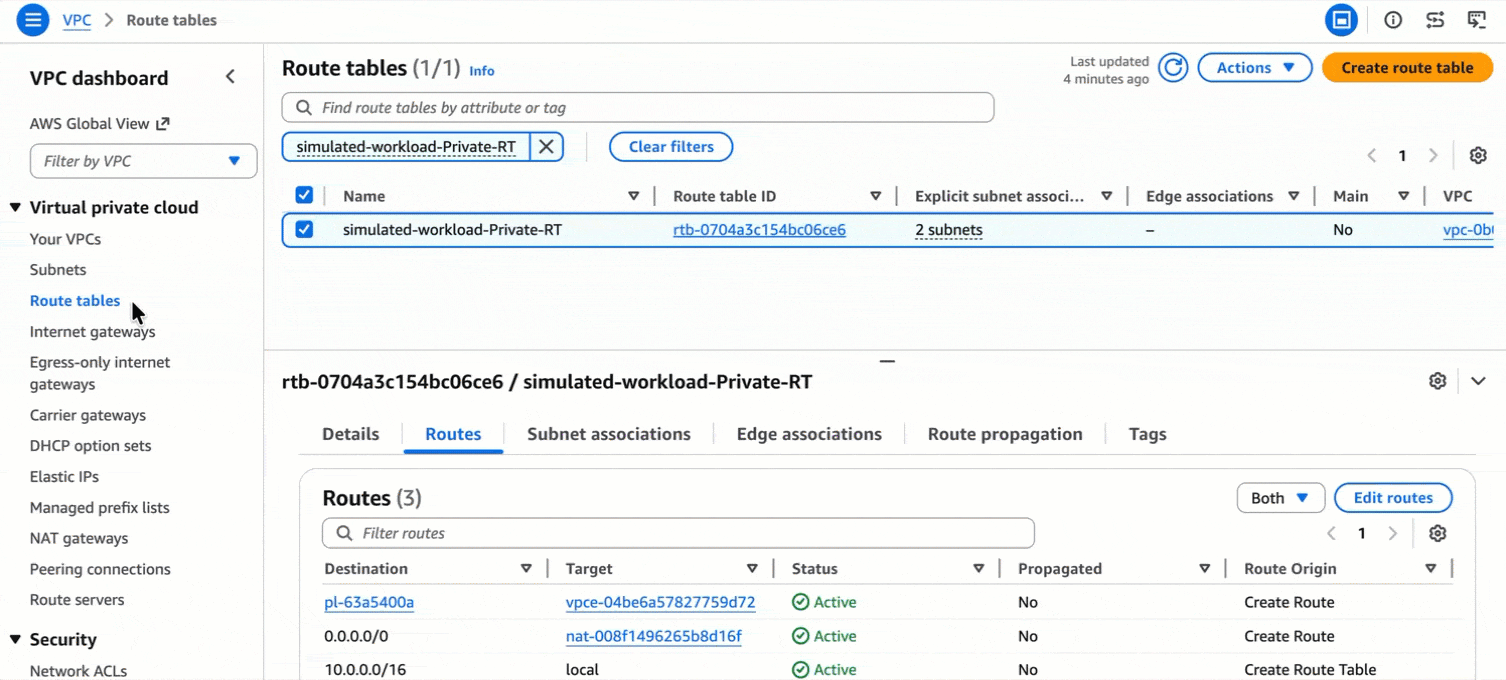Image resolution: width=1506 pixels, height=680 pixels.
Task: Click the Edit routes button
Action: tap(1393, 498)
